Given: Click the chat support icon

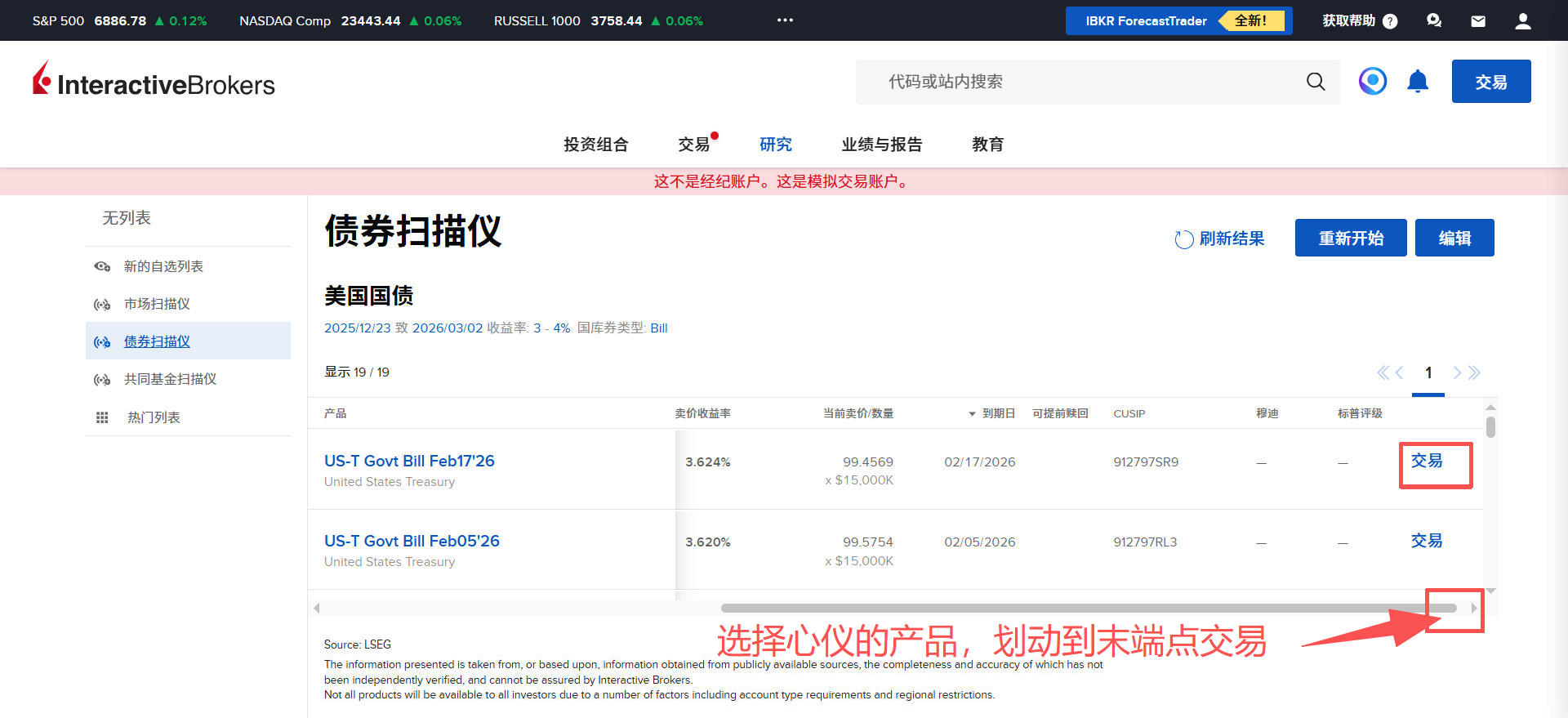Looking at the screenshot, I should (x=1434, y=21).
